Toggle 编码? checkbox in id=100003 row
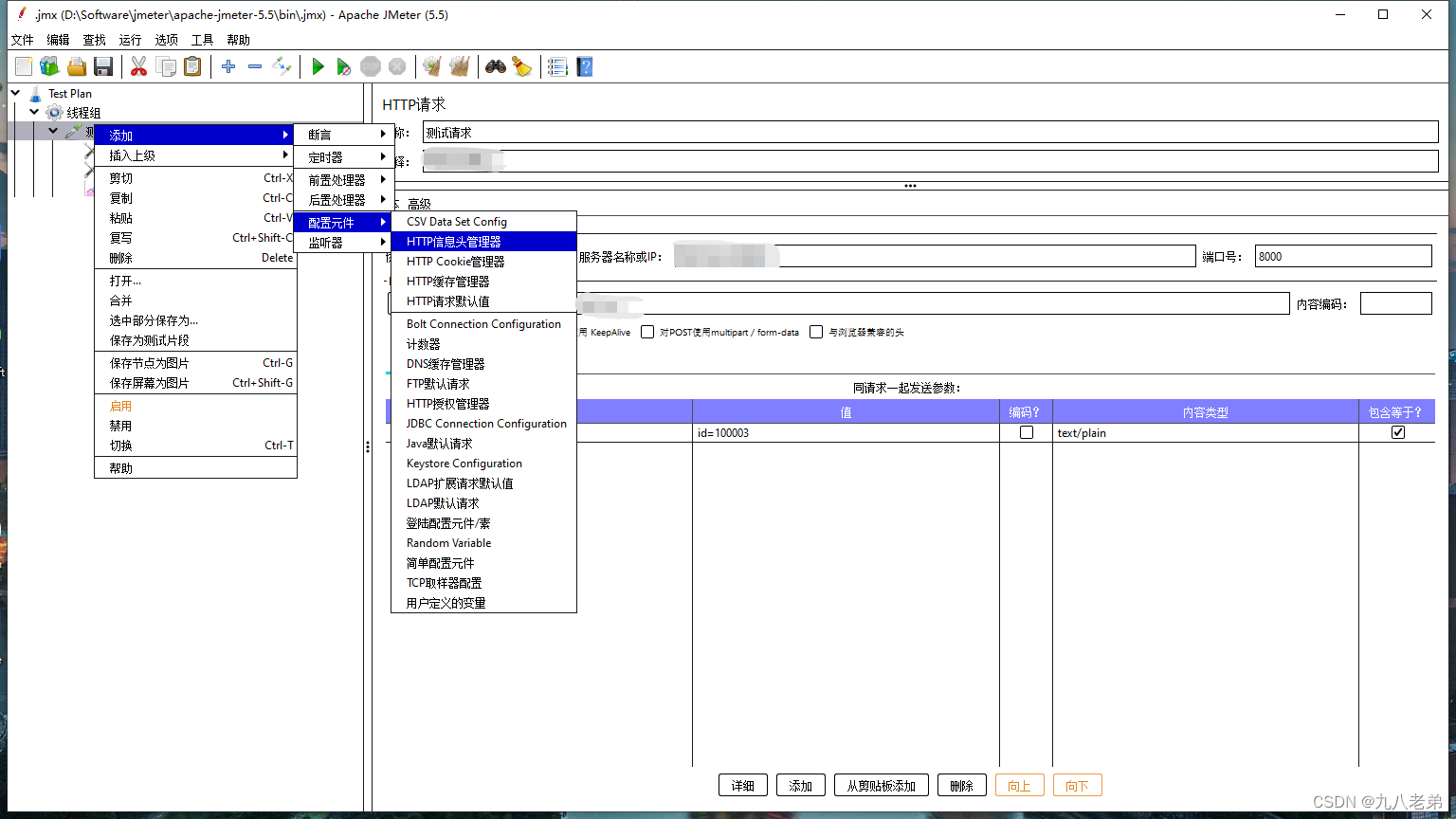Viewport: 1456px width, 819px height. (x=1026, y=432)
